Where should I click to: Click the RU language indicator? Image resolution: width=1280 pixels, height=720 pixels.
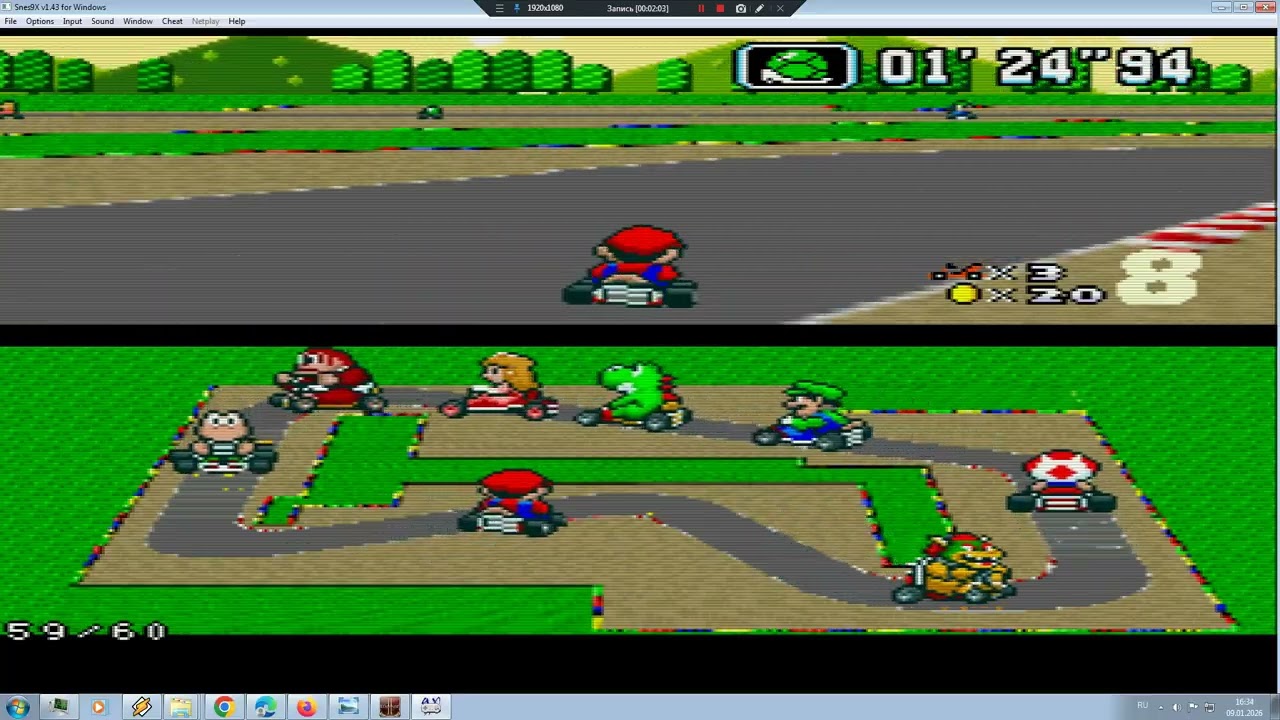pyautogui.click(x=1142, y=706)
